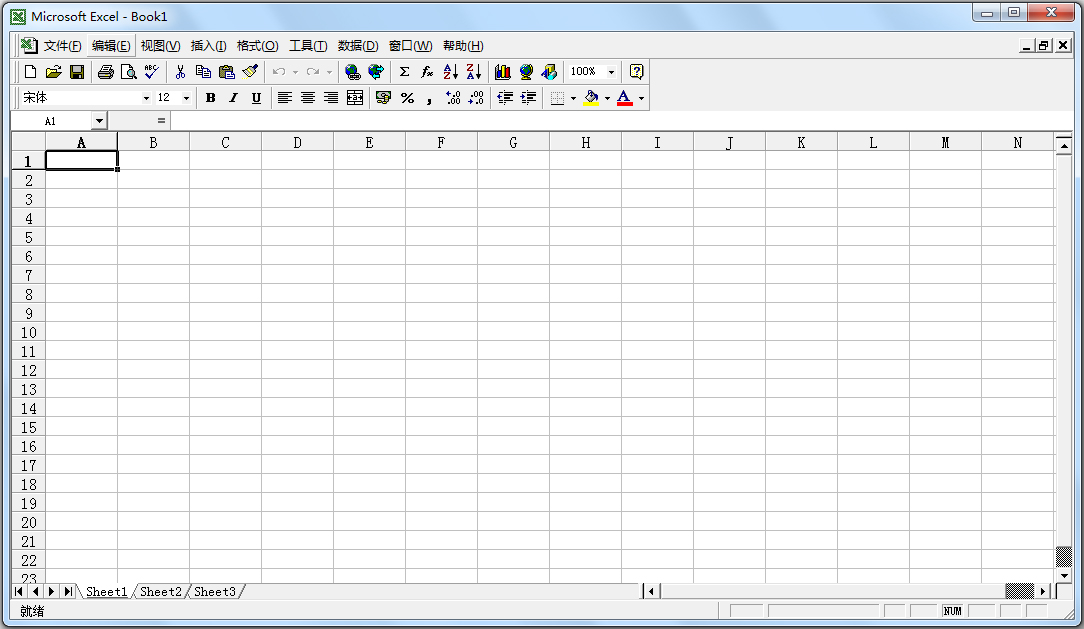This screenshot has height=629, width=1084.
Task: Apply yellow fill color bucket
Action: [591, 98]
